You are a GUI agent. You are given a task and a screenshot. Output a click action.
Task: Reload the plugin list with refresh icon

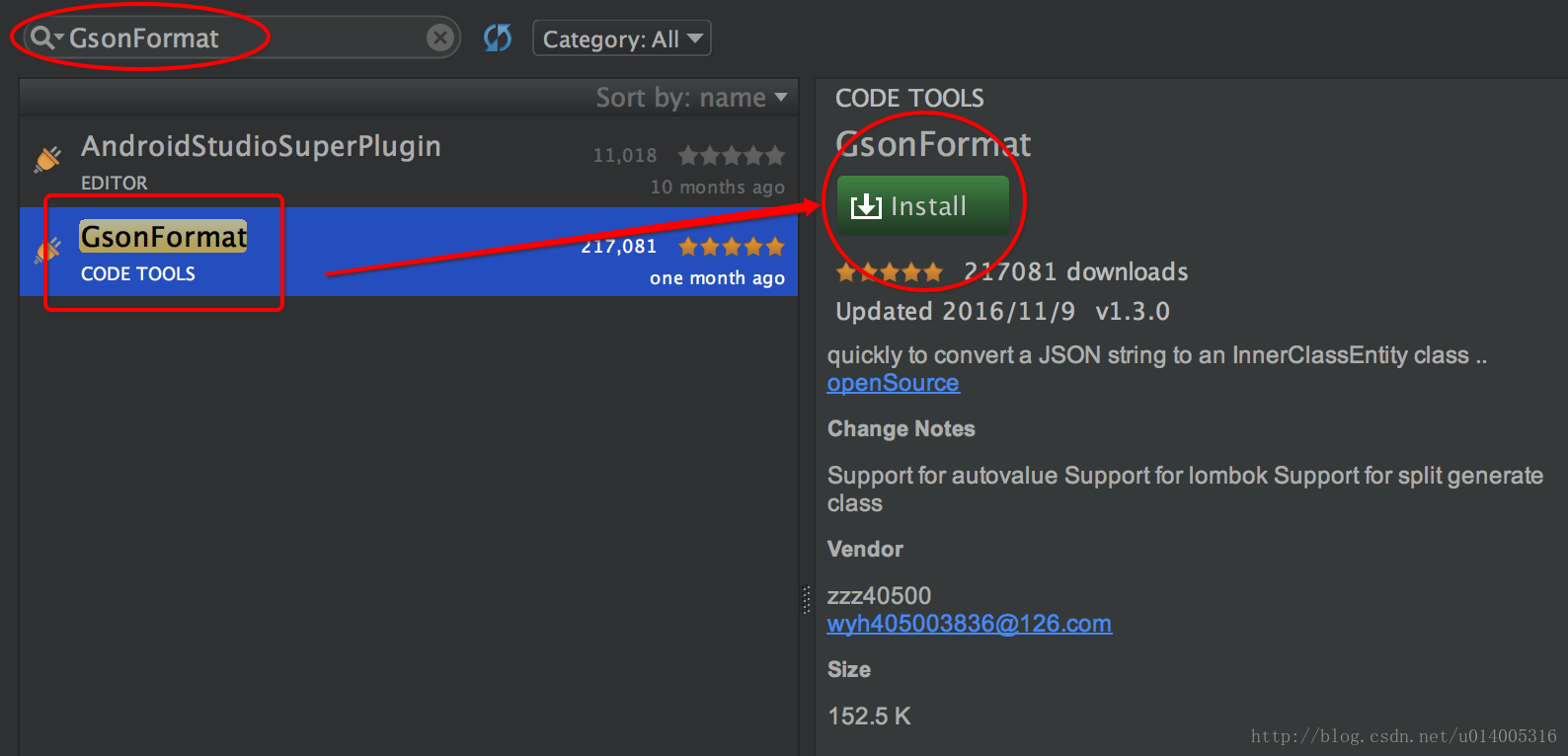[x=498, y=38]
